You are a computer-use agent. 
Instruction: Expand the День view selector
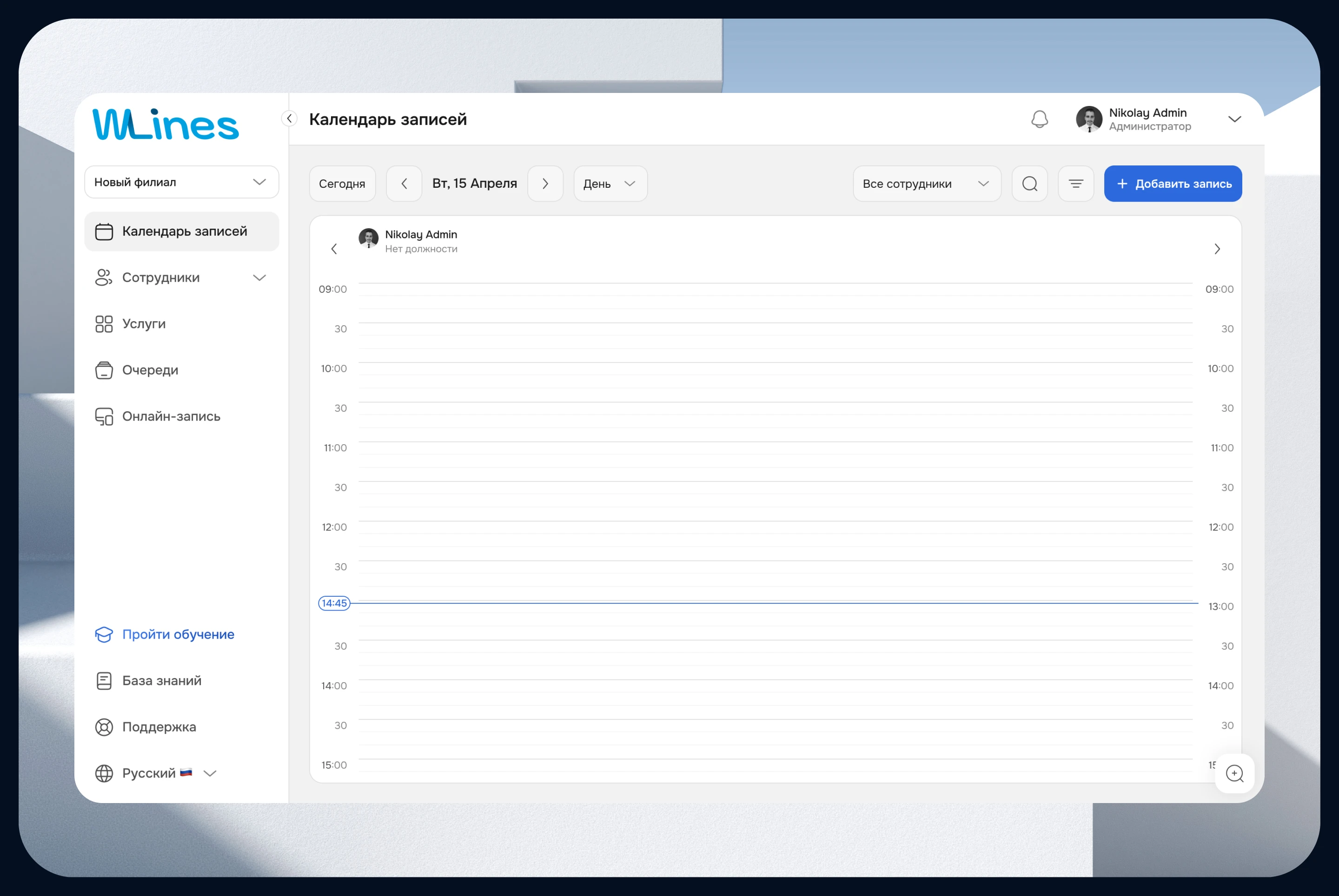tap(610, 184)
